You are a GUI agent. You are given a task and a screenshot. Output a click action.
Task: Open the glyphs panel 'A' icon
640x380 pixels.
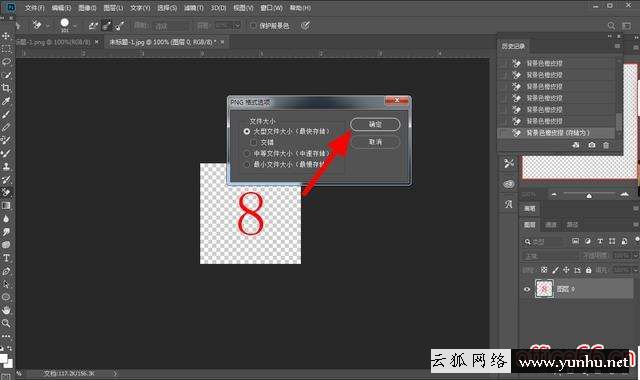509,204
